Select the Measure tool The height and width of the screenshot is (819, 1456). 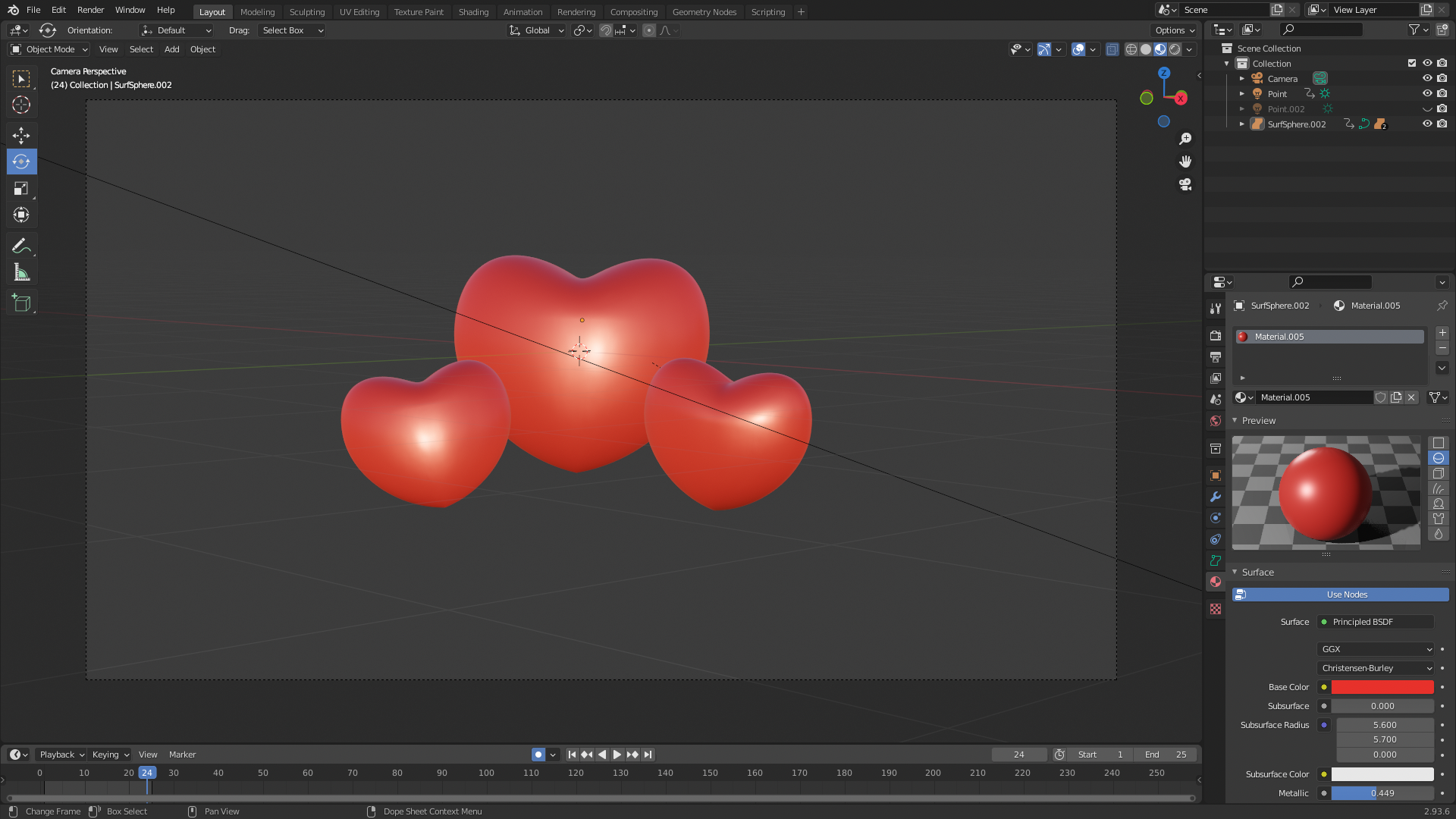21,273
